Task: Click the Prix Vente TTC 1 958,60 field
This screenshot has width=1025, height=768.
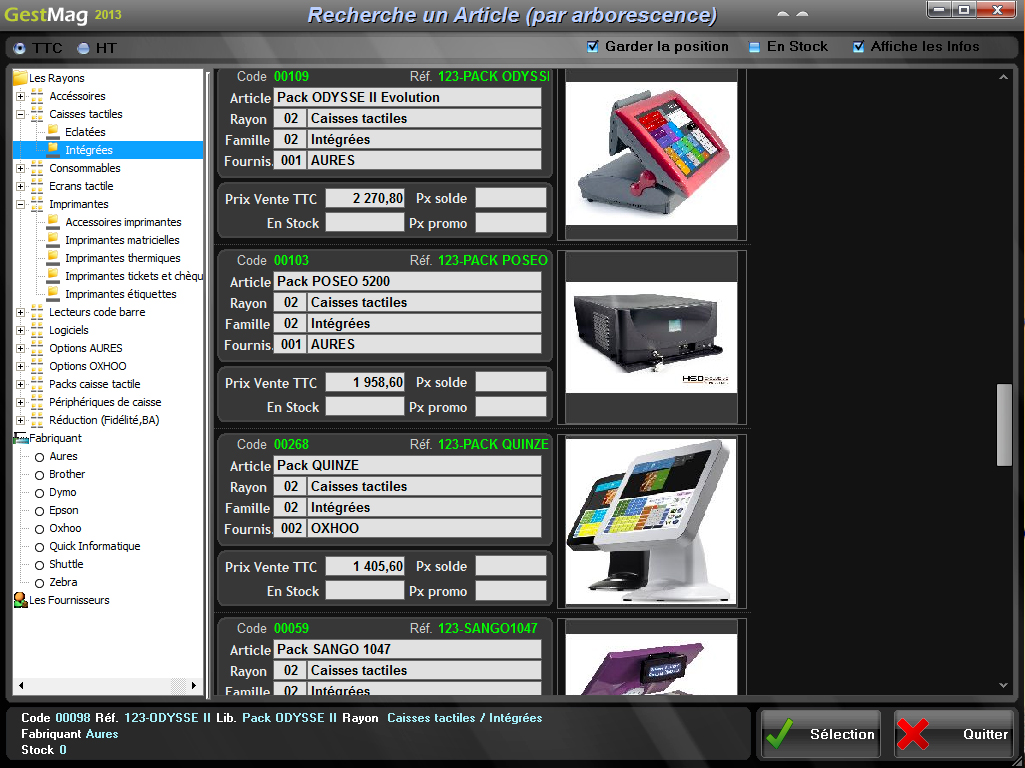Action: point(365,382)
